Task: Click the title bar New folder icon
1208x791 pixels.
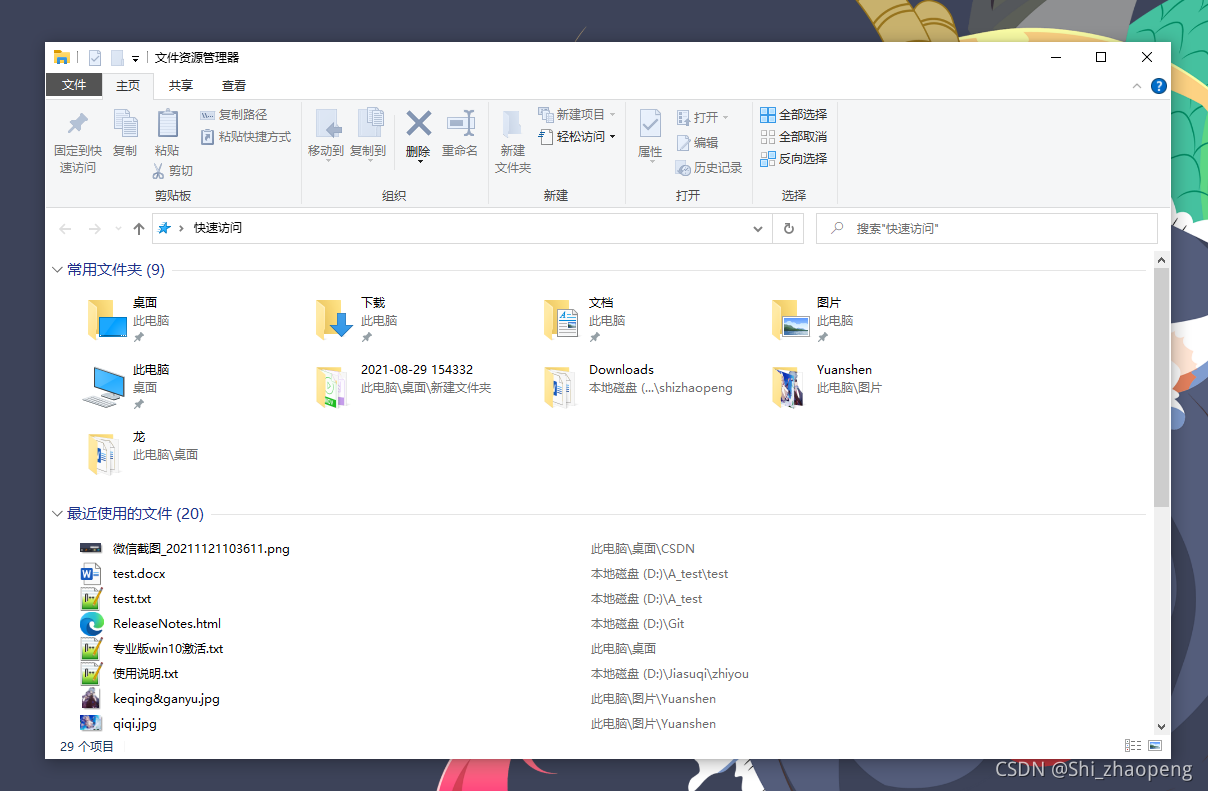Action: (x=117, y=58)
